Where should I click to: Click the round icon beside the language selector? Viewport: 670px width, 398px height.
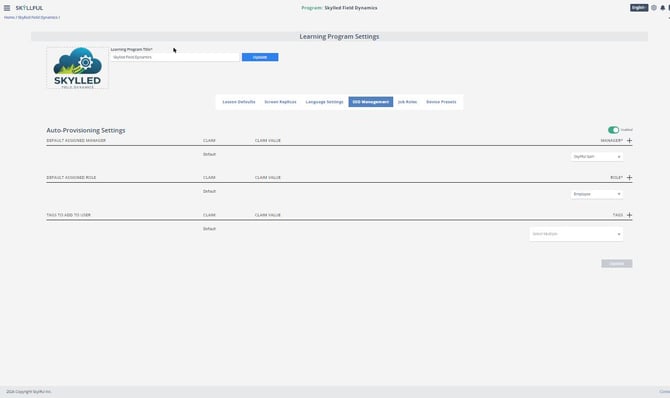654,8
